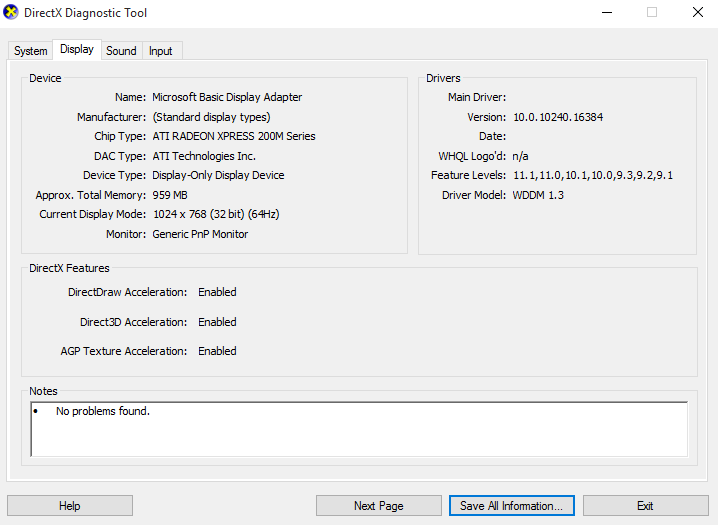Click Save All Information button

[511, 506]
